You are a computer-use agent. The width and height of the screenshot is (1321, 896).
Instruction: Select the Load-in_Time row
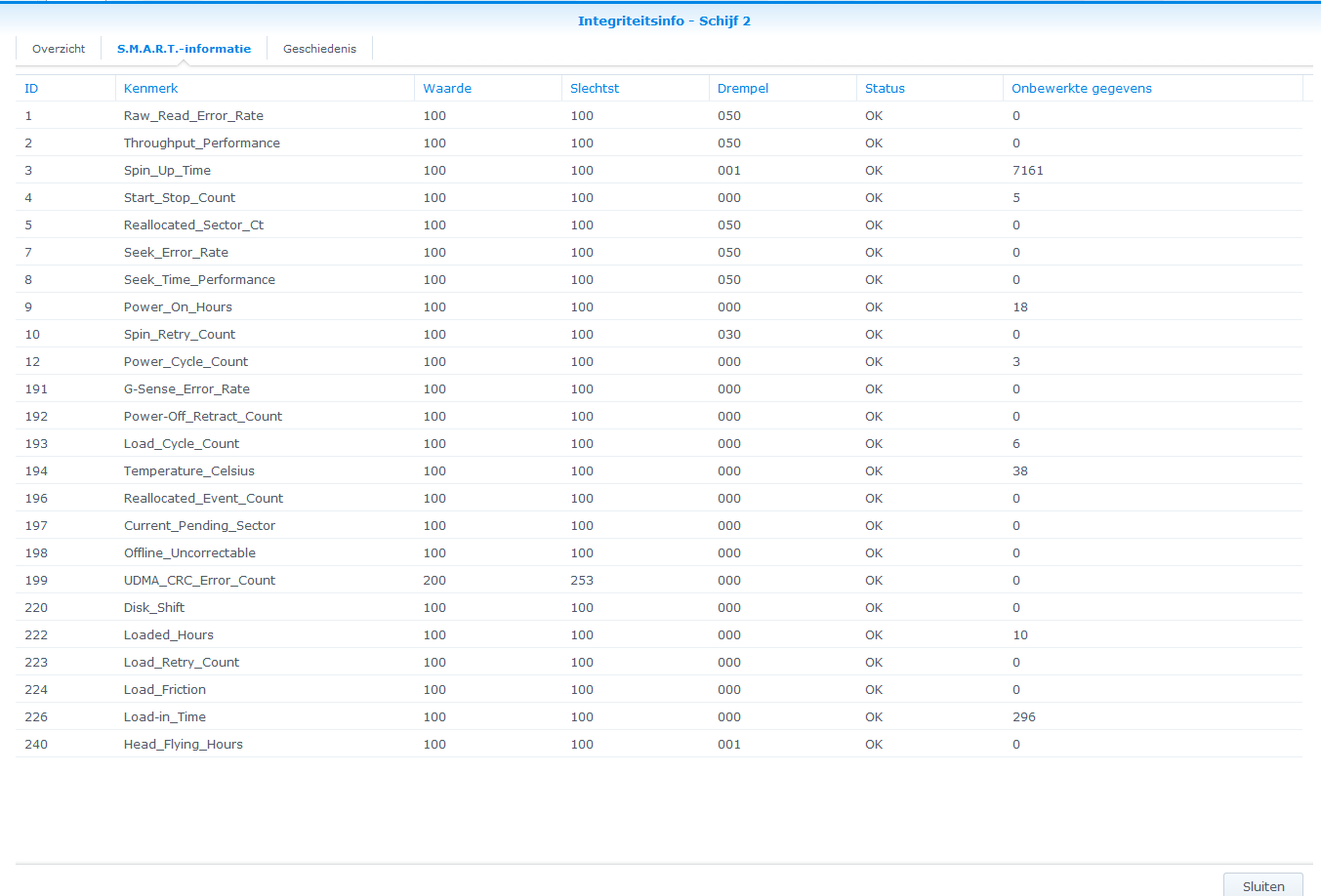point(164,717)
